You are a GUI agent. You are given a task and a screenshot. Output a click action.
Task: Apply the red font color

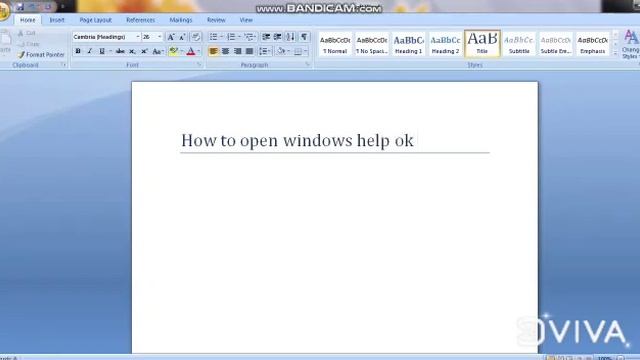coord(191,51)
